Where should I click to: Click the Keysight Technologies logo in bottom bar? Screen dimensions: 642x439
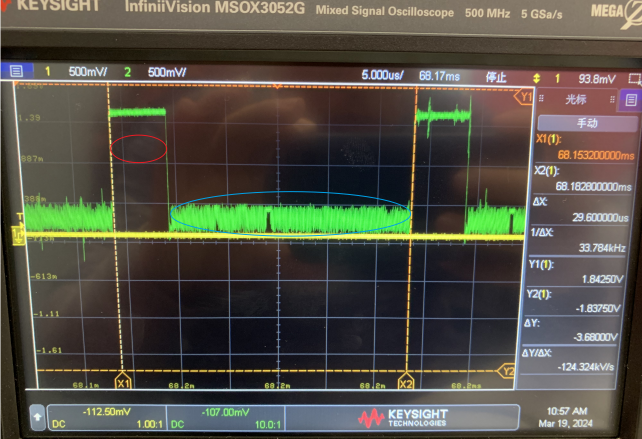(403, 418)
